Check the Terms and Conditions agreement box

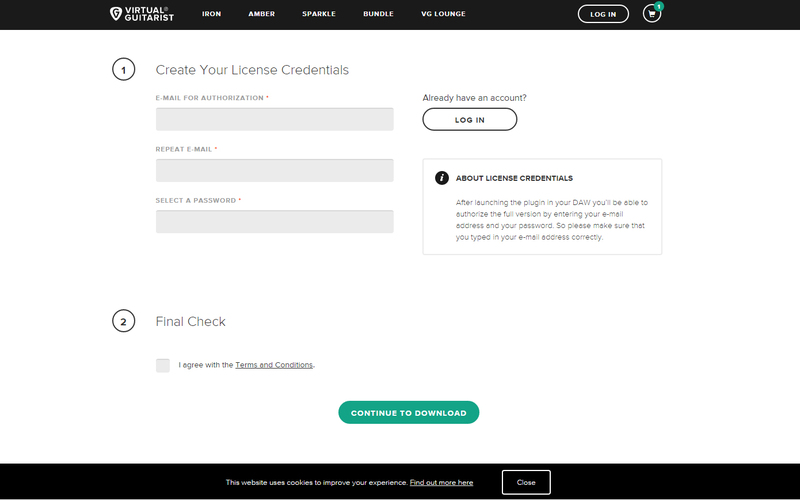coord(163,365)
